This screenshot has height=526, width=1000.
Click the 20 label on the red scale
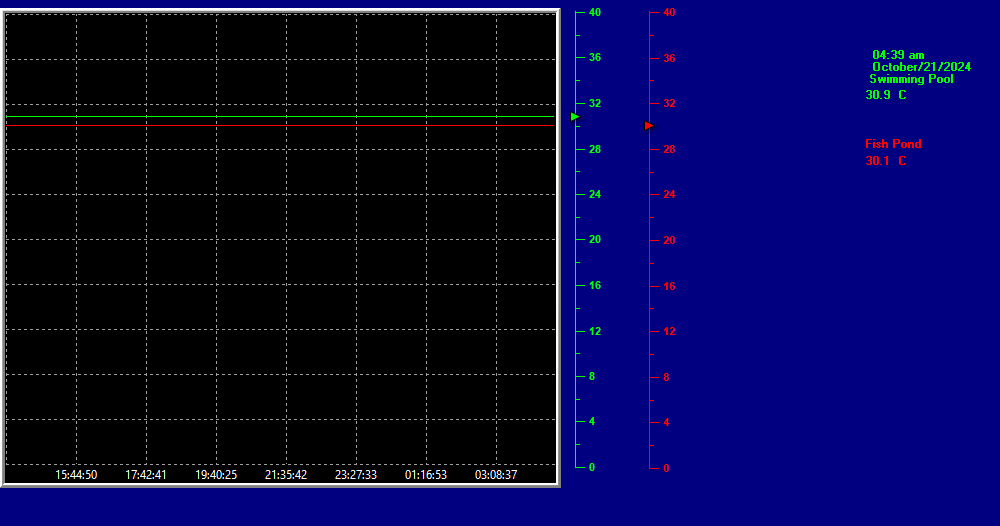click(669, 240)
